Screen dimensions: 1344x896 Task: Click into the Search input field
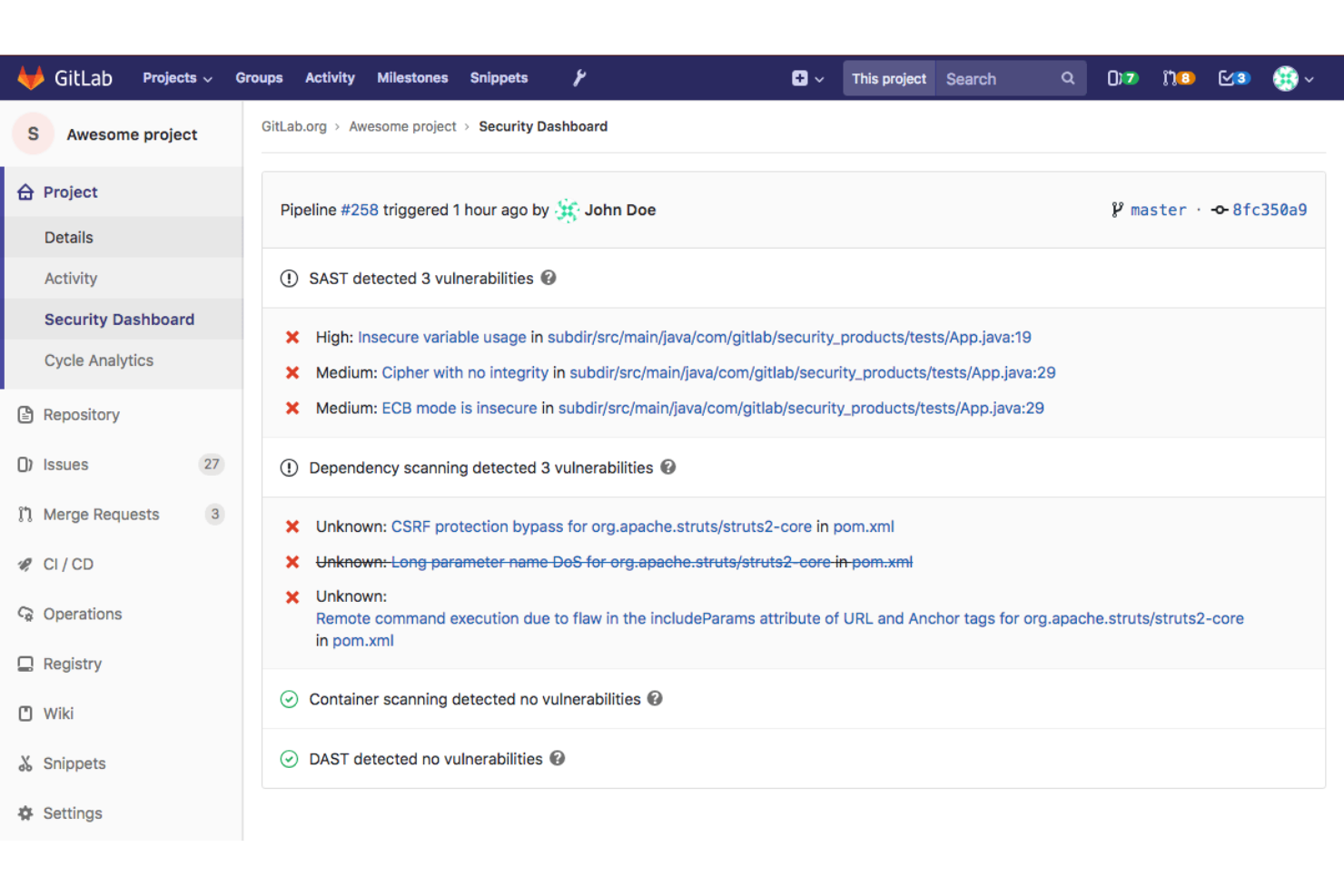(x=999, y=79)
